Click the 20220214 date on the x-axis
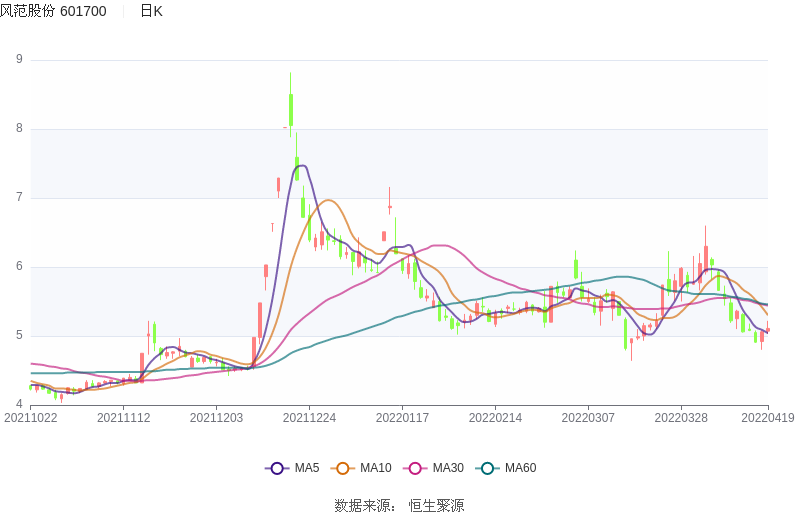The width and height of the screenshot is (800, 517). [495, 418]
